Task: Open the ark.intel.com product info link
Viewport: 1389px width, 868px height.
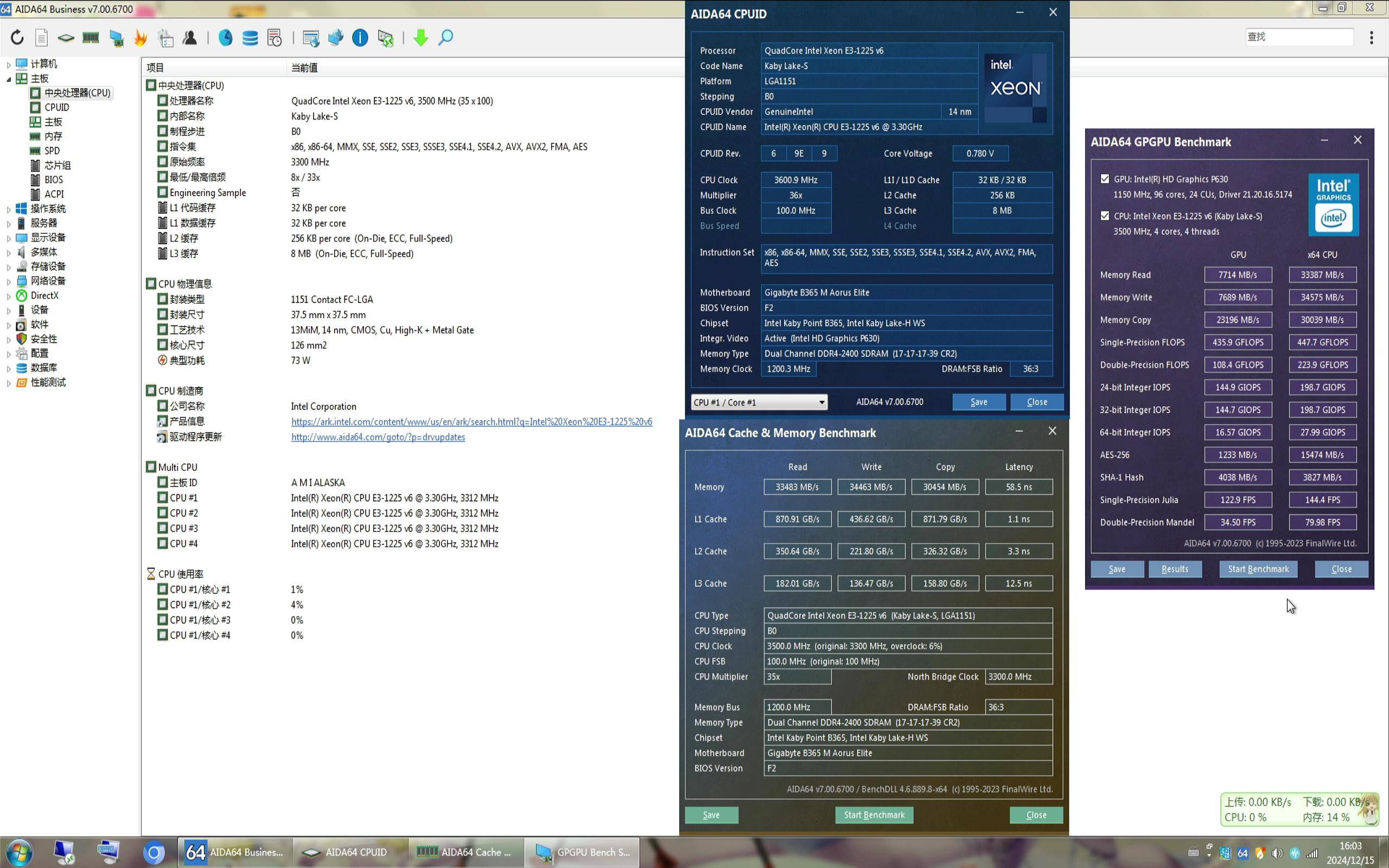Action: coord(471,422)
